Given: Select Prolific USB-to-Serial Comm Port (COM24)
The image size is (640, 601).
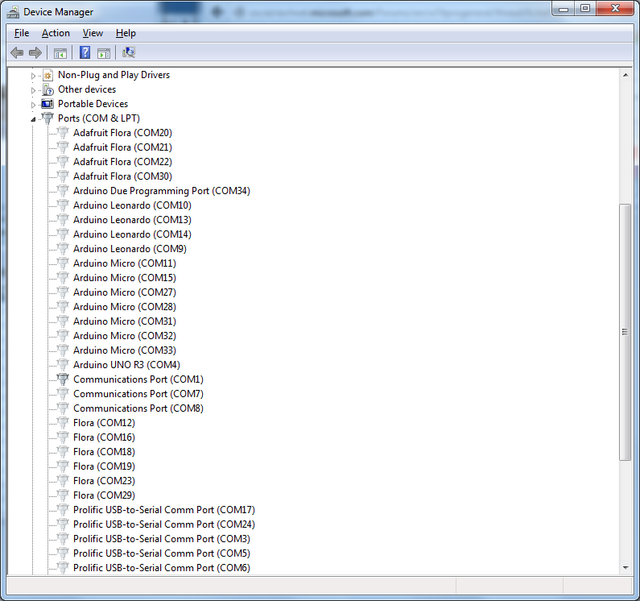Looking at the screenshot, I should click(164, 524).
